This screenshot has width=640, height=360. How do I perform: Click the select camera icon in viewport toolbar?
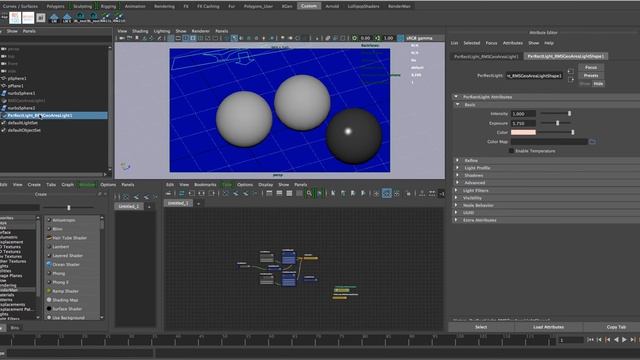(122, 38)
